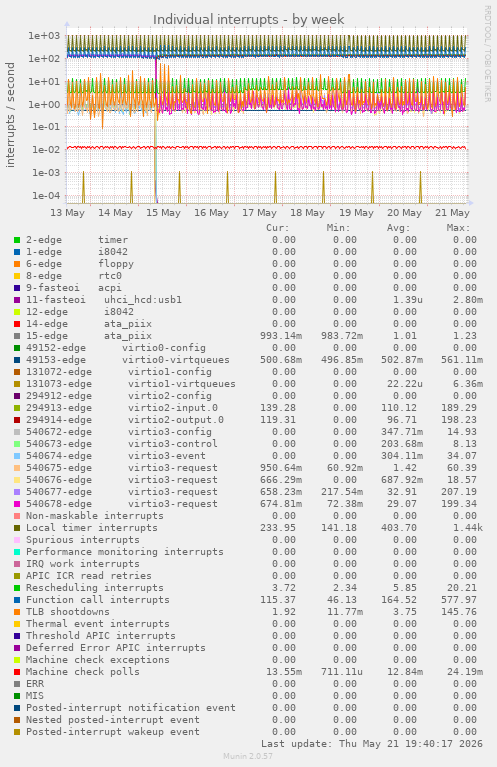This screenshot has width=497, height=767.
Task: Click the orange swatch beside 6-edge floppy
Action: [x=17, y=264]
